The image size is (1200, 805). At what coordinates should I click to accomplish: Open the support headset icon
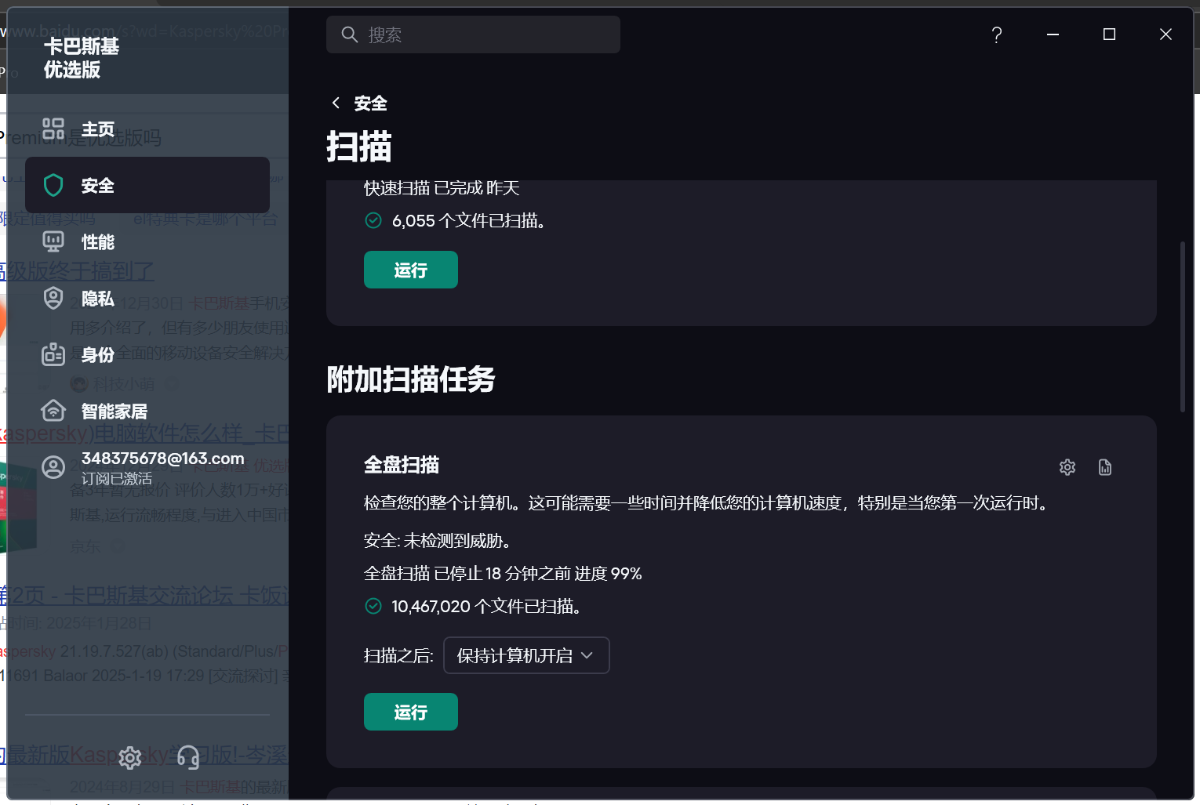[188, 758]
